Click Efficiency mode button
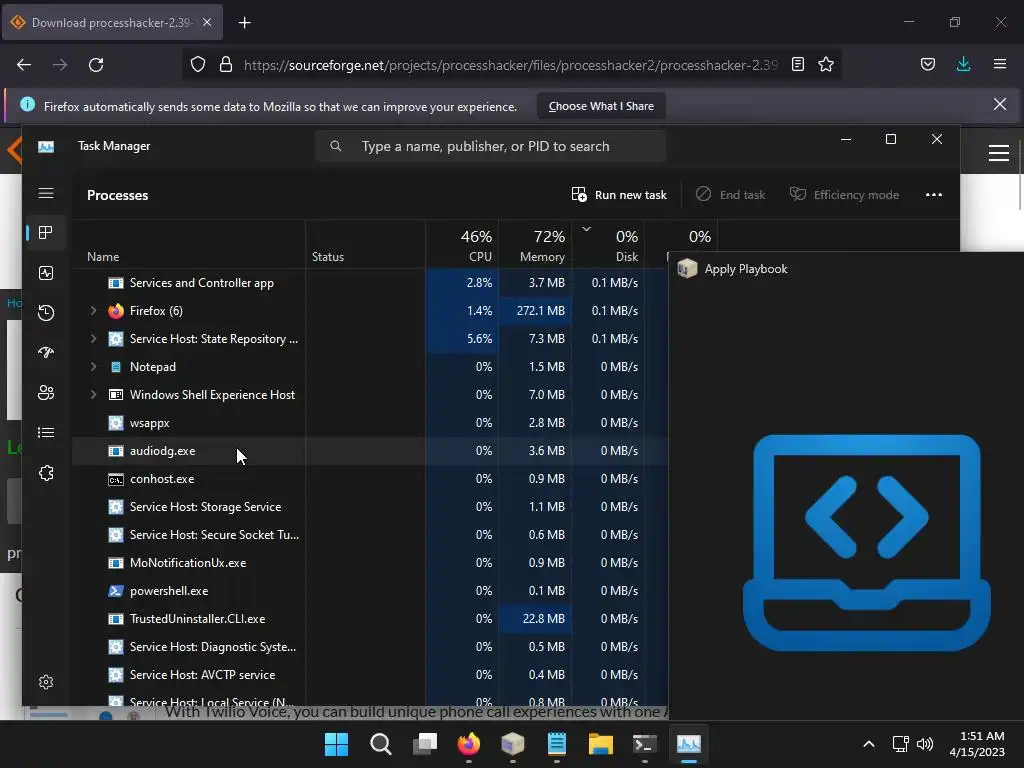Screen dimensions: 1024x768 tap(844, 195)
